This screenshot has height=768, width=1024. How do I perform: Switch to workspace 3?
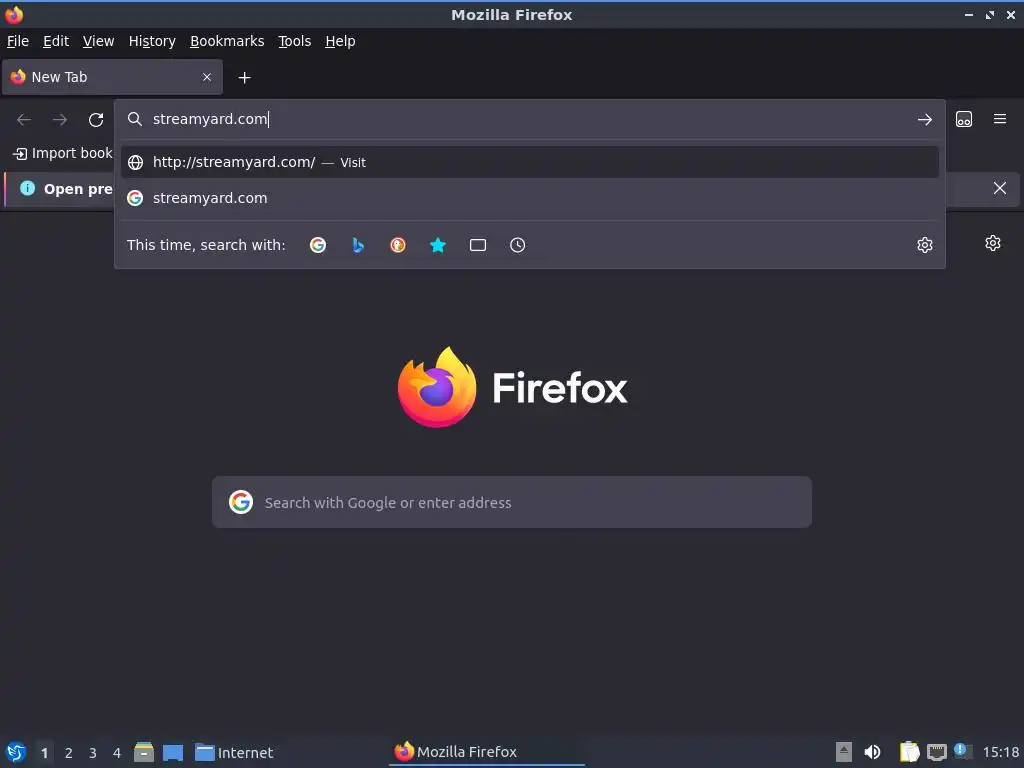tap(93, 753)
